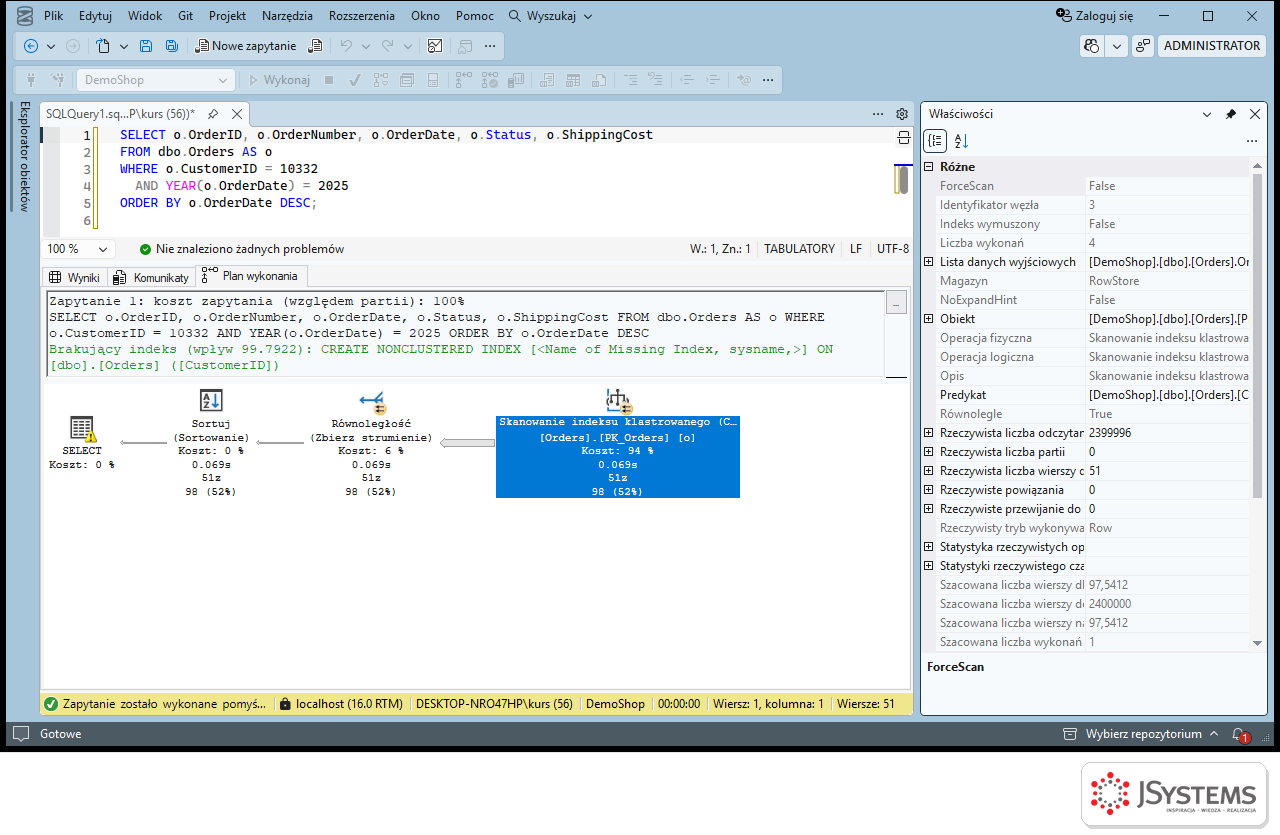
Task: Click the parse query checkmark icon
Action: [x=355, y=80]
